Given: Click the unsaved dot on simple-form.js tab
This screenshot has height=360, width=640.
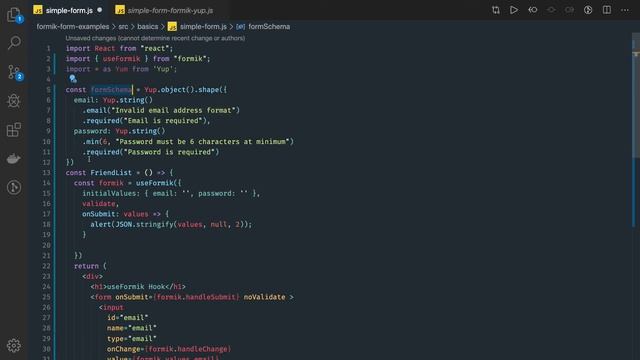Looking at the screenshot, I should point(100,10).
